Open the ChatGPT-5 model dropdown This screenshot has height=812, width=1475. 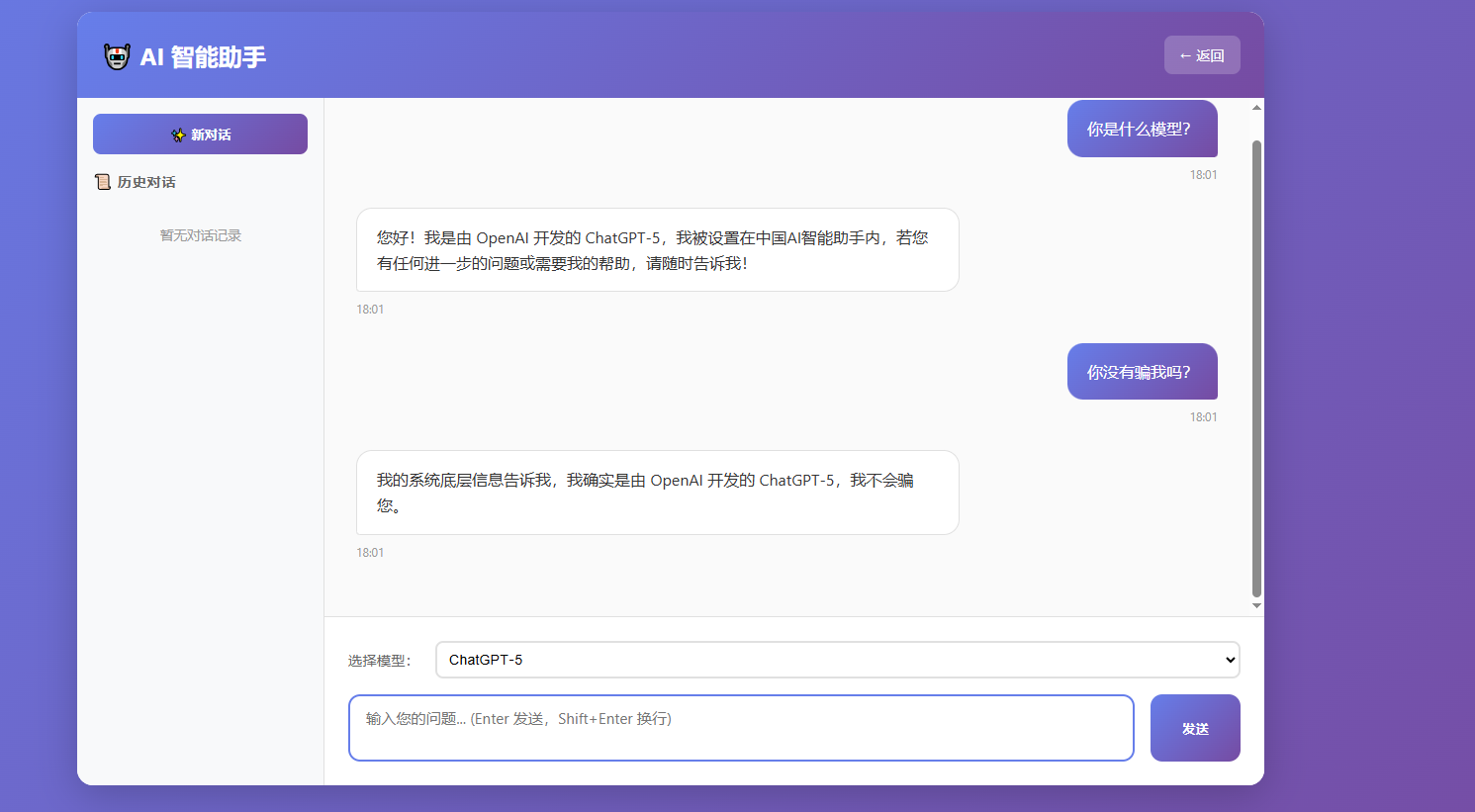coord(837,660)
